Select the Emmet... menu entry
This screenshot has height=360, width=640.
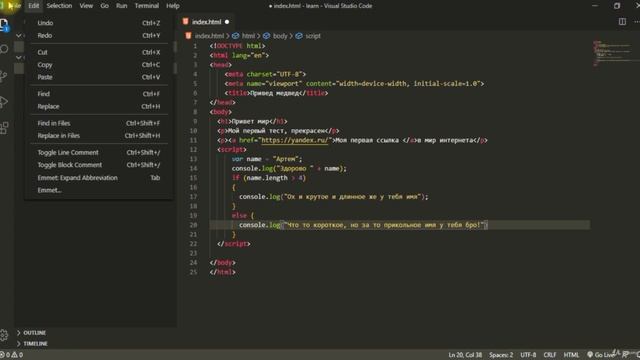click(99, 190)
